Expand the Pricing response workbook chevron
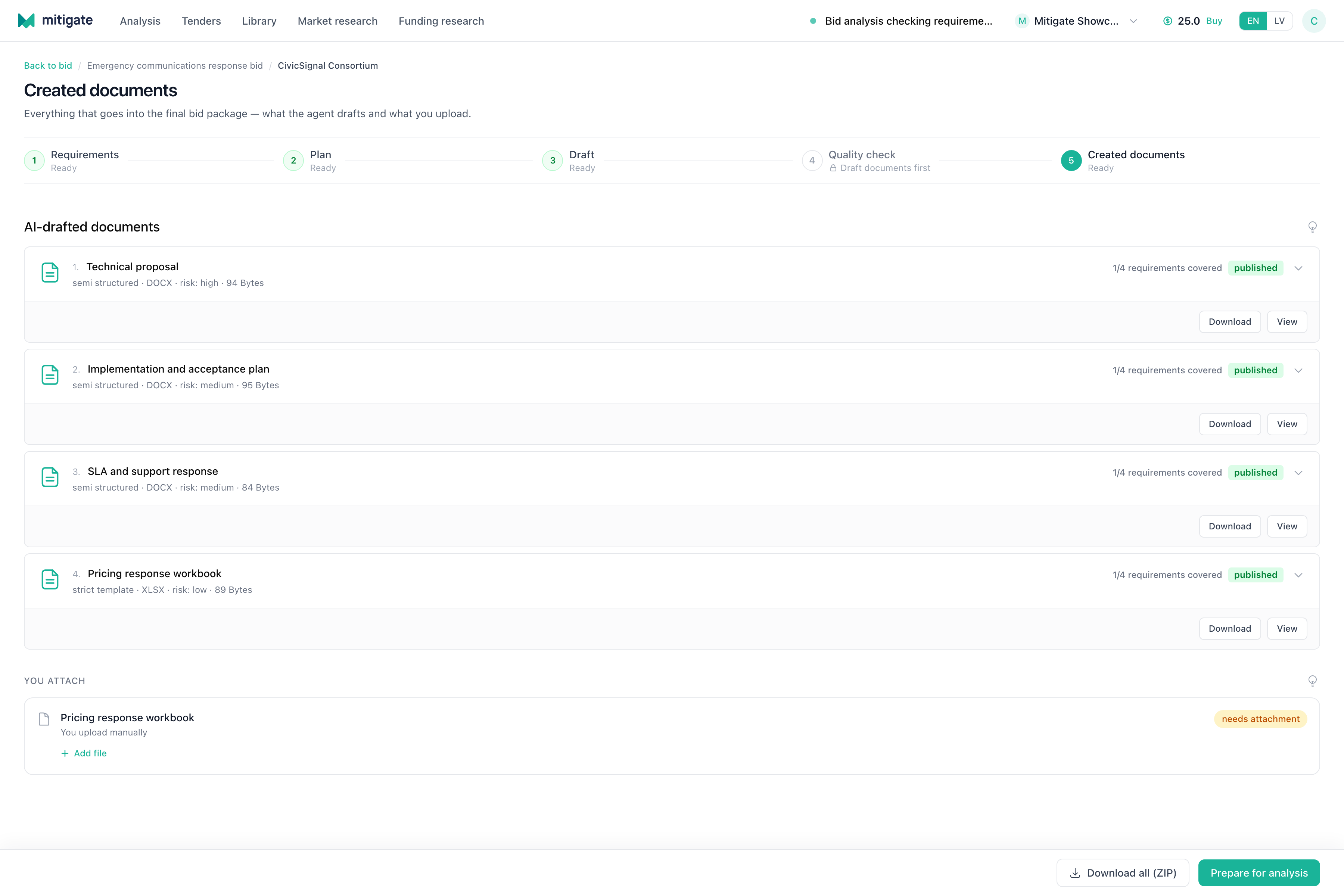 tap(1298, 575)
